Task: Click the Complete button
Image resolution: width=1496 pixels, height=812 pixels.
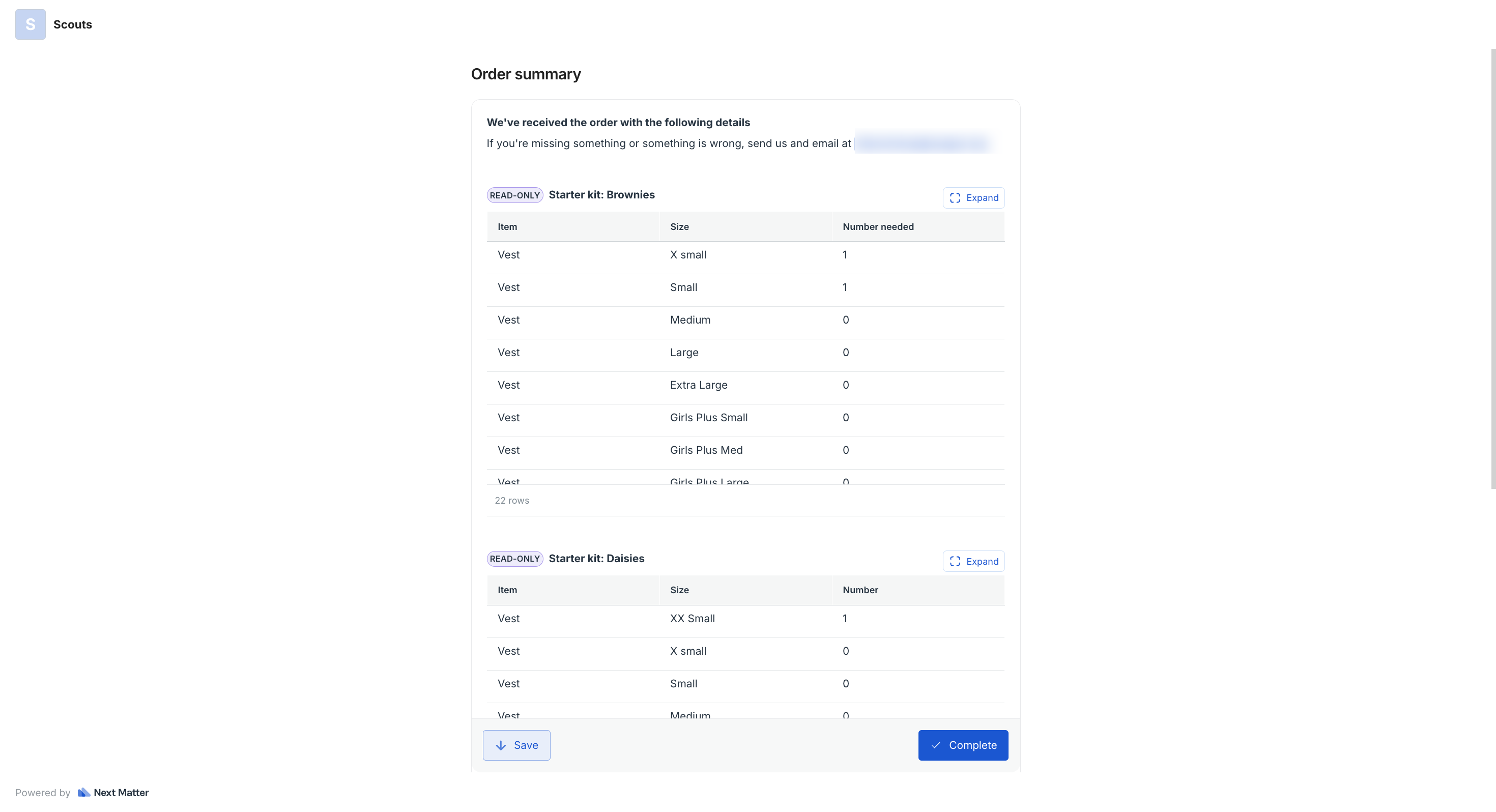Action: pyautogui.click(x=963, y=745)
